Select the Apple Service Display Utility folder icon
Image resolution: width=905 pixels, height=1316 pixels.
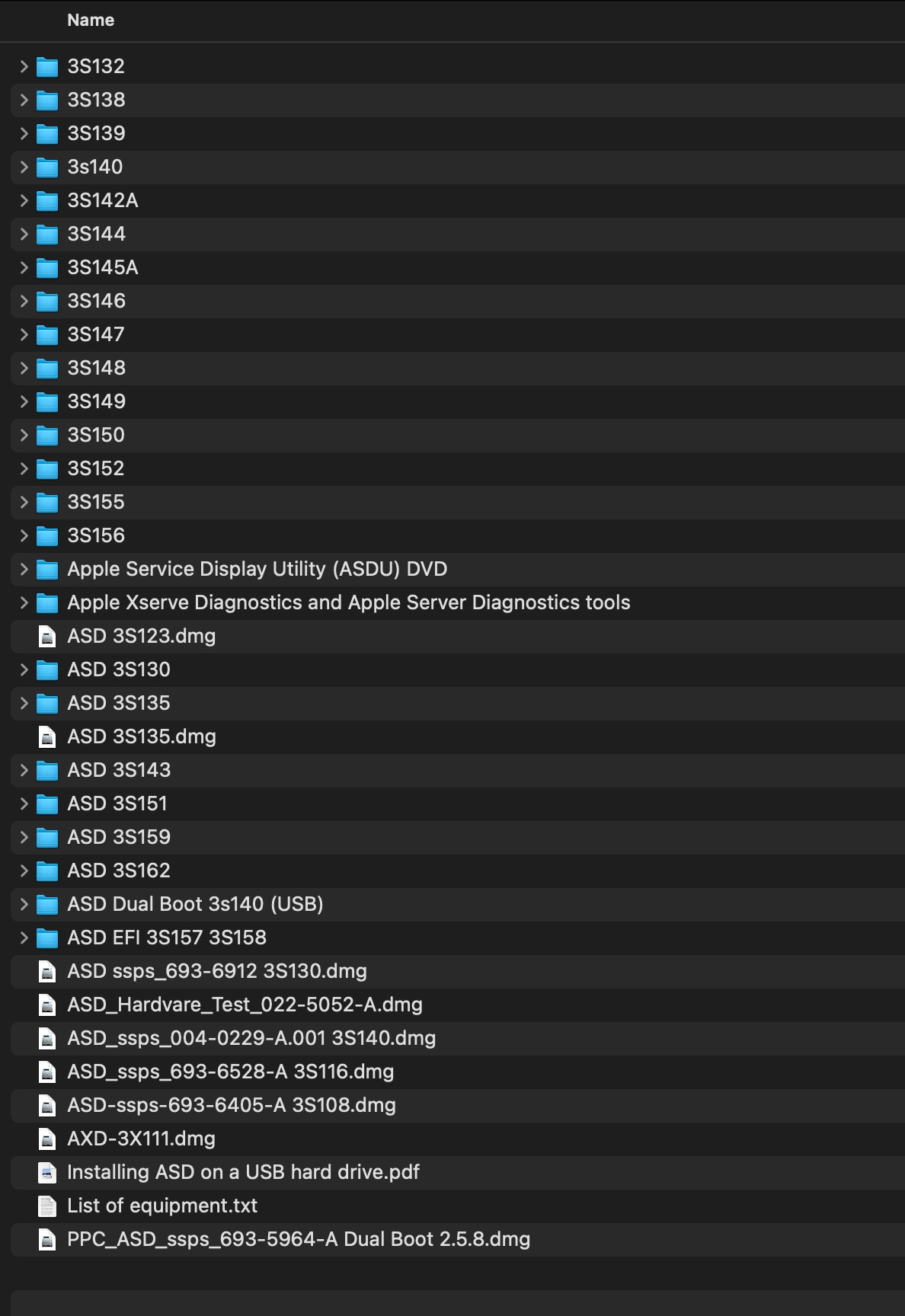(x=47, y=570)
